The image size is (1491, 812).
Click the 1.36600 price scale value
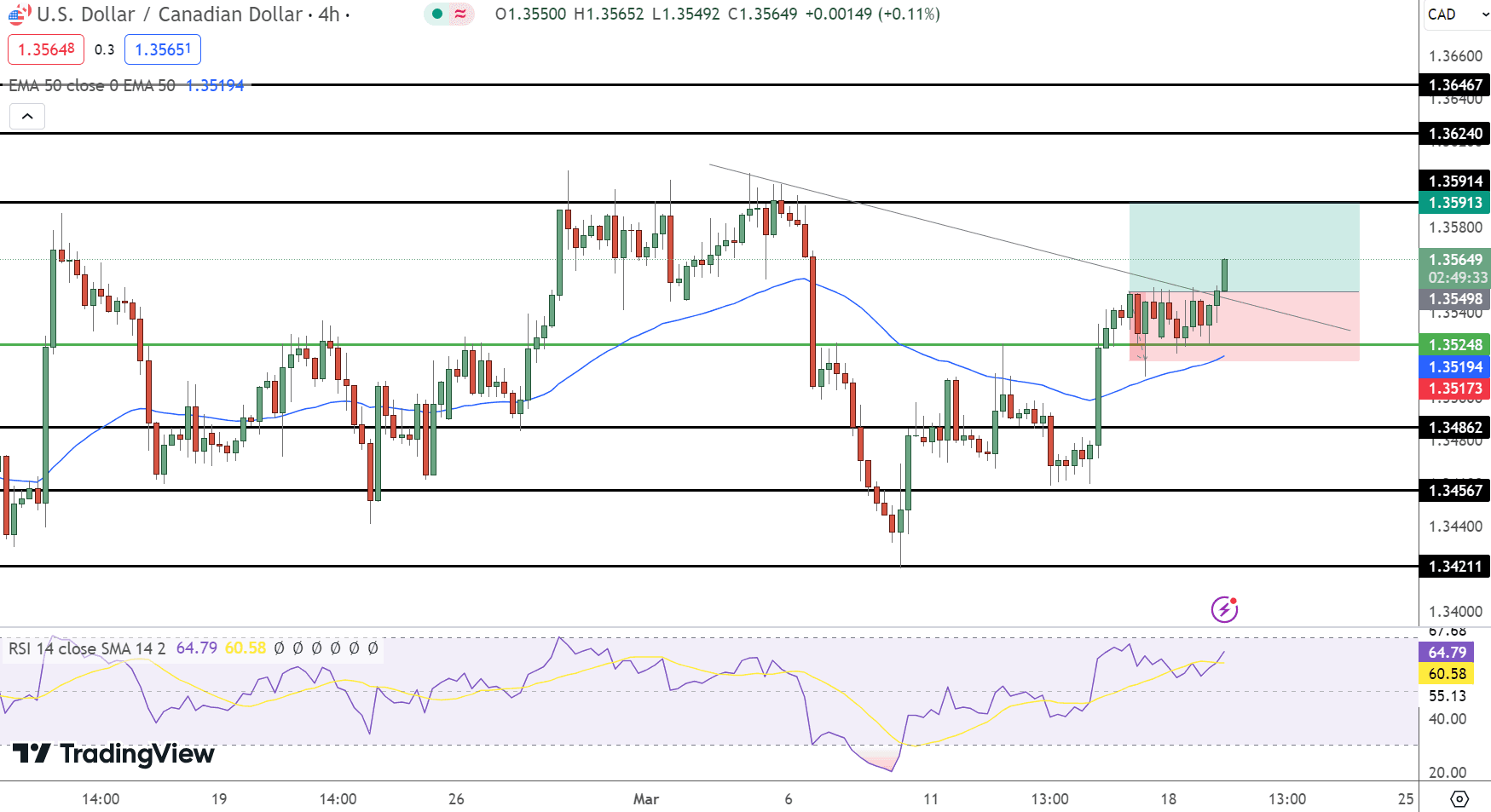[1455, 56]
